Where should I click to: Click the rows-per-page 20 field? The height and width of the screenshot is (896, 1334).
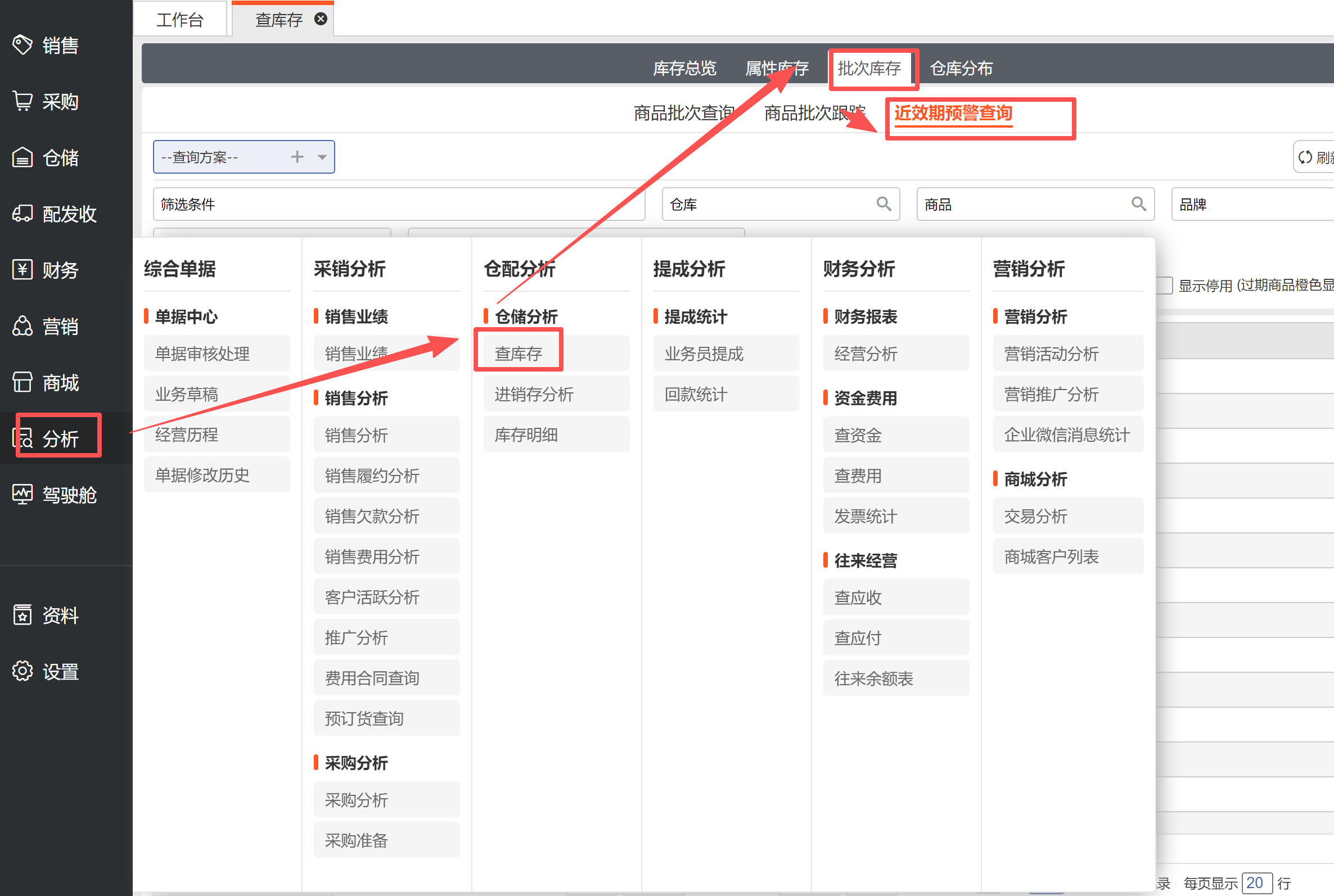(x=1257, y=883)
